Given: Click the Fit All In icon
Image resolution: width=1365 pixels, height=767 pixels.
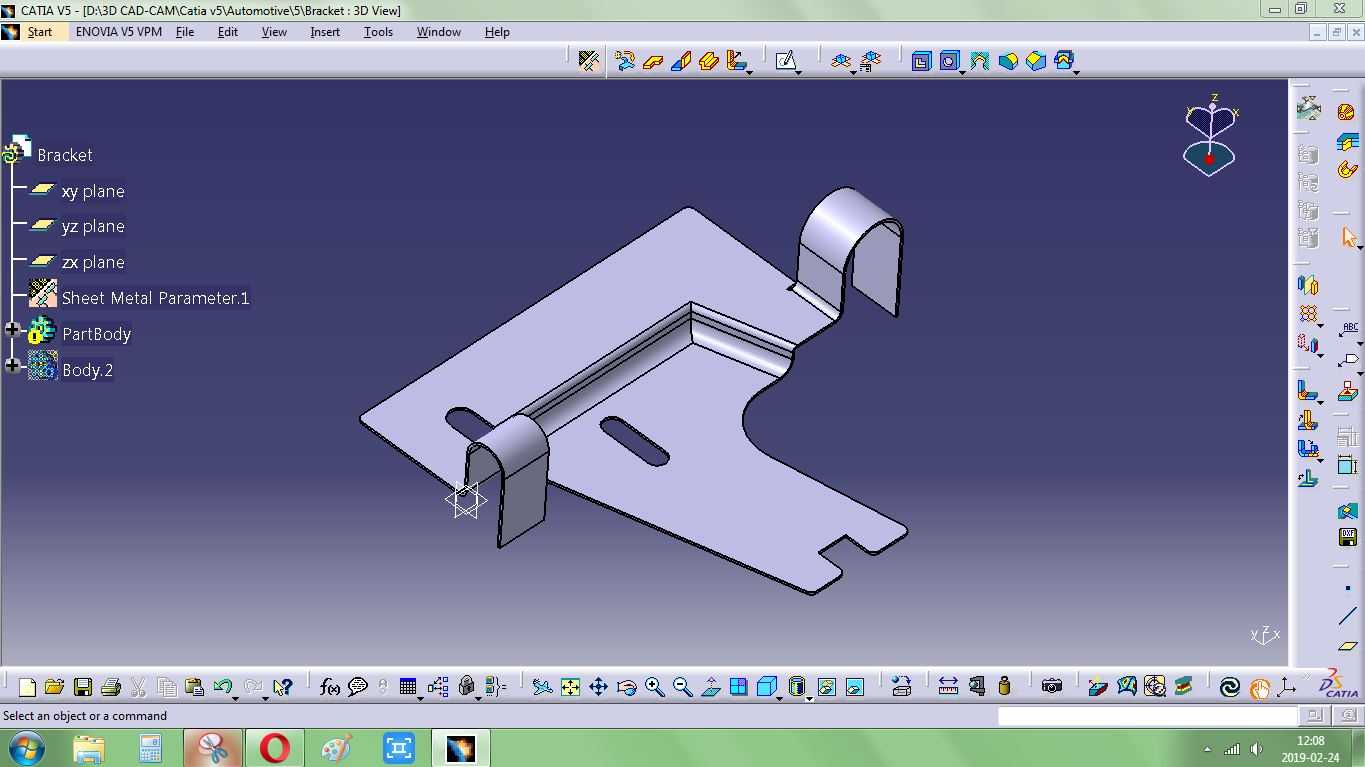Looking at the screenshot, I should point(570,687).
